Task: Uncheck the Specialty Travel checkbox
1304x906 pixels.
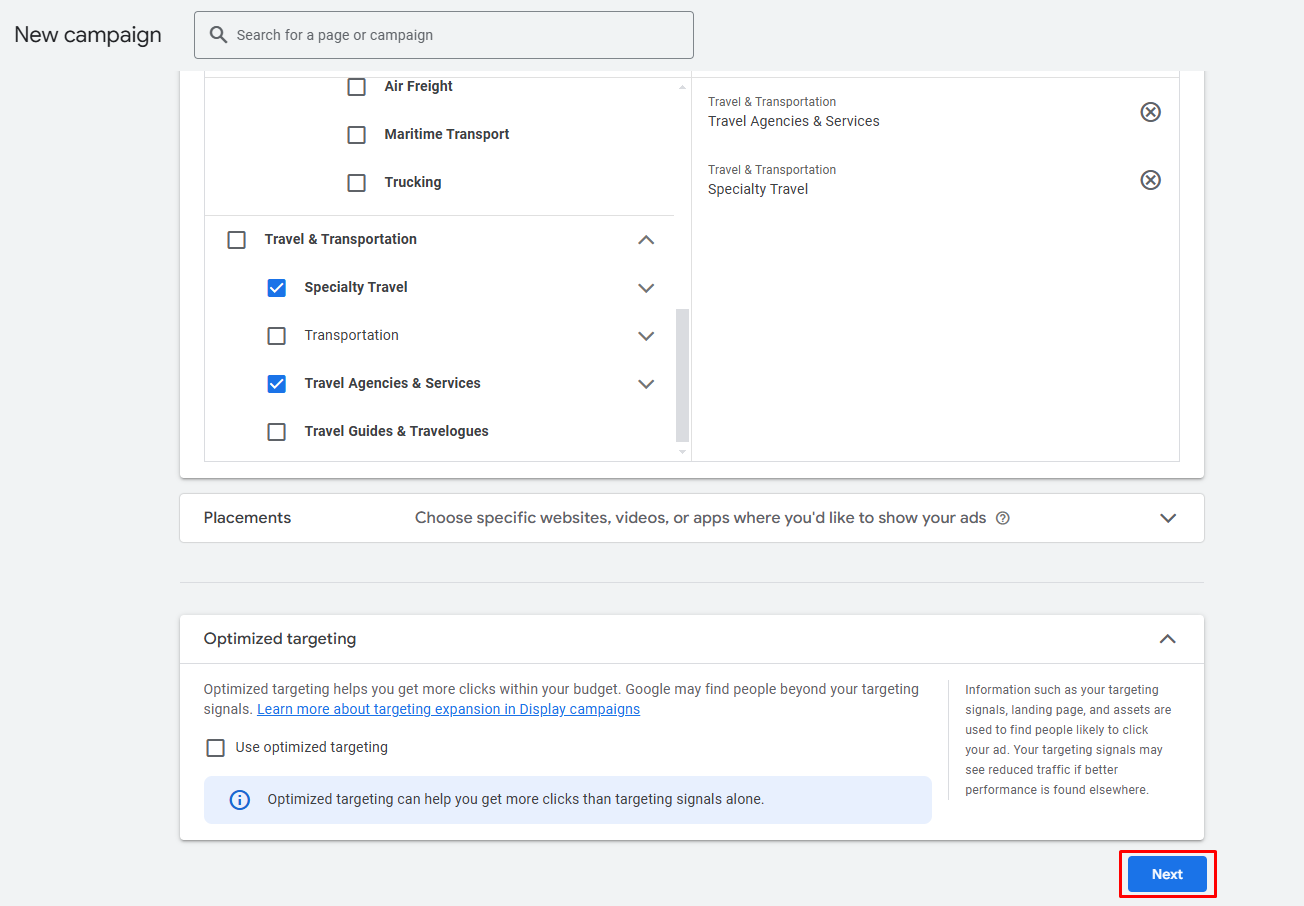Action: [277, 288]
